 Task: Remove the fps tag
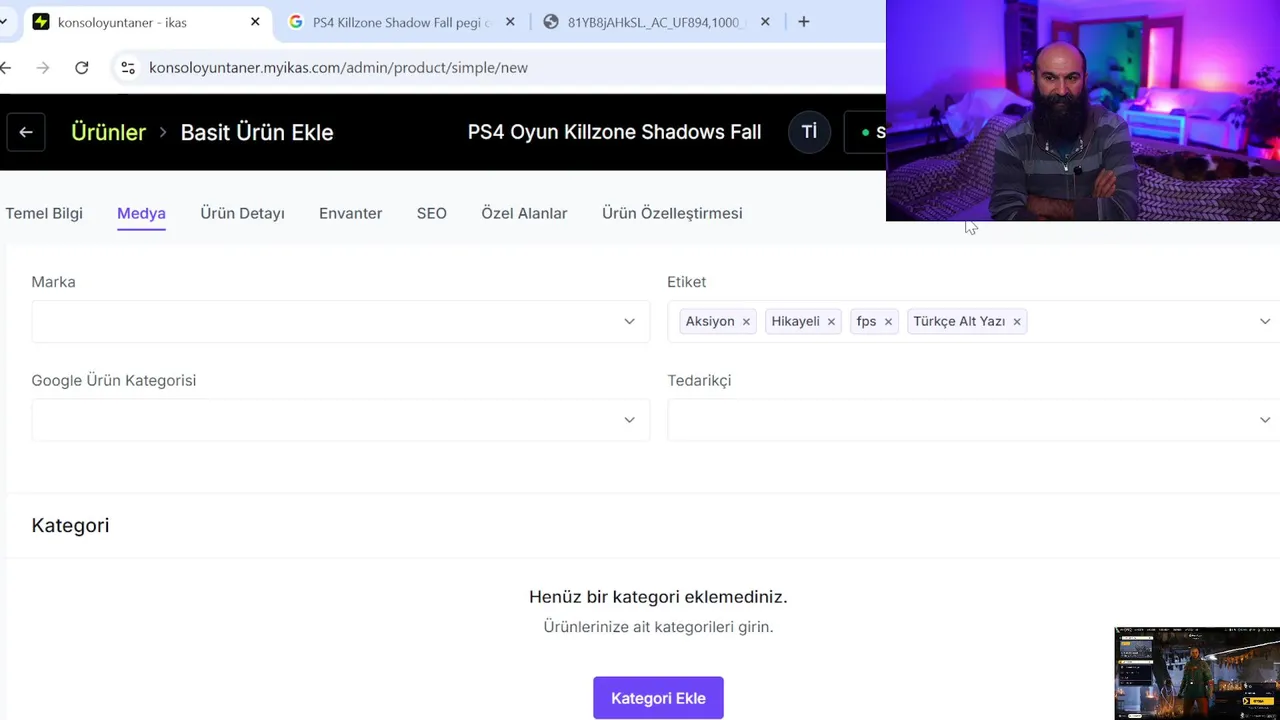[888, 322]
